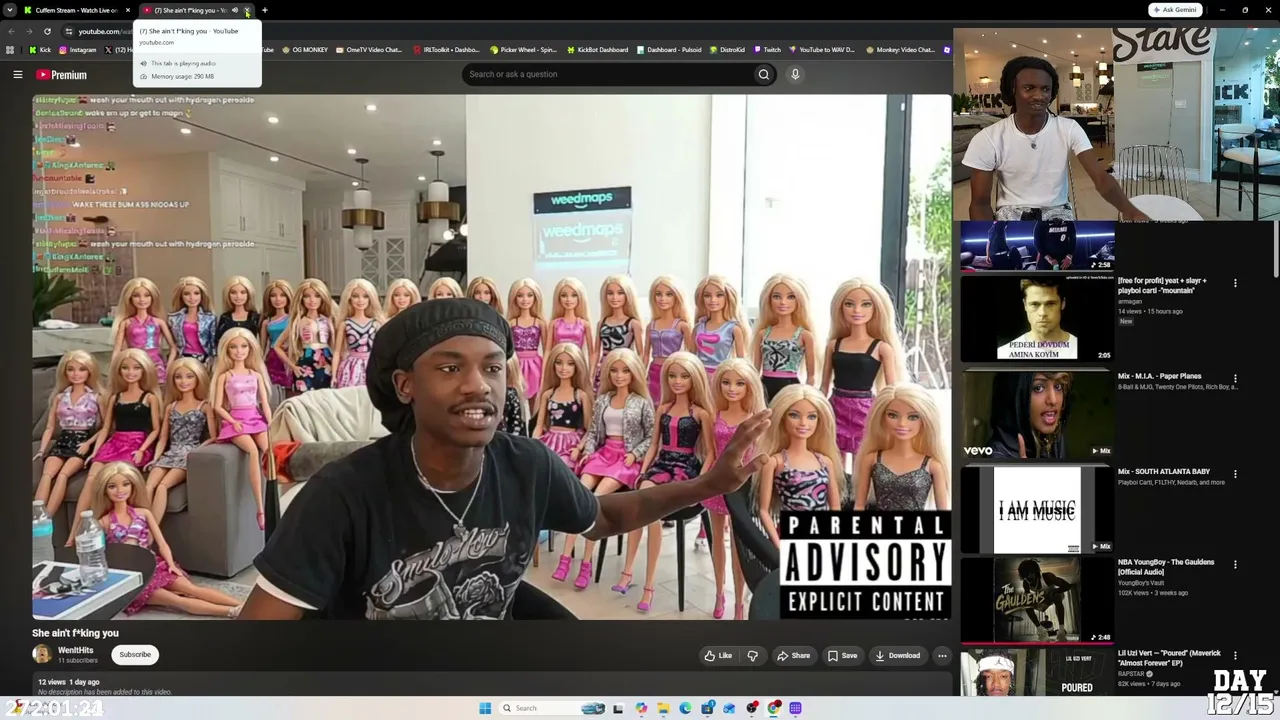This screenshot has height=720, width=1280.
Task: Go back in browser history
Action: pos(11,31)
